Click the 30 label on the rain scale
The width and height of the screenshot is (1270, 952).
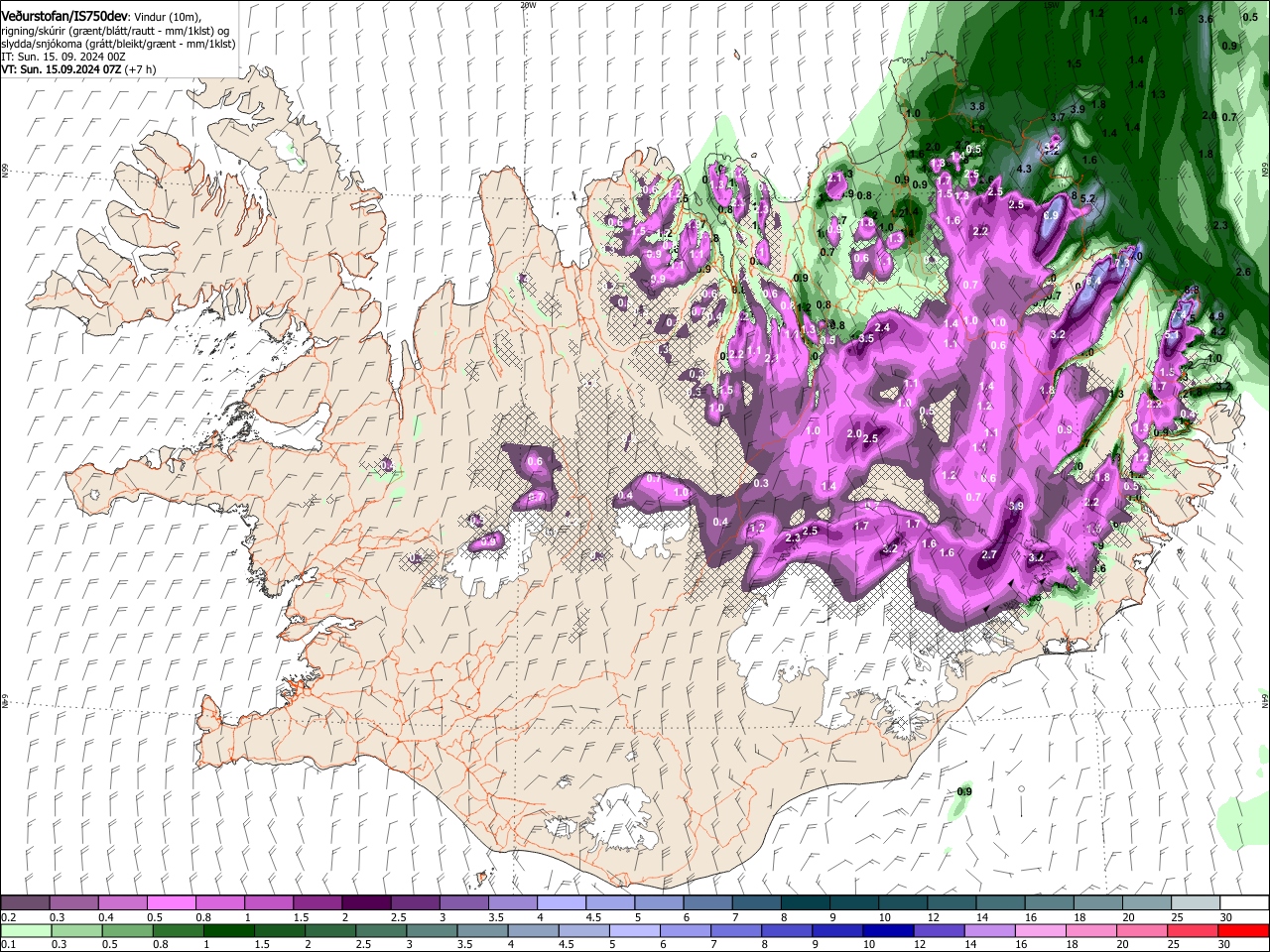pos(1226,945)
